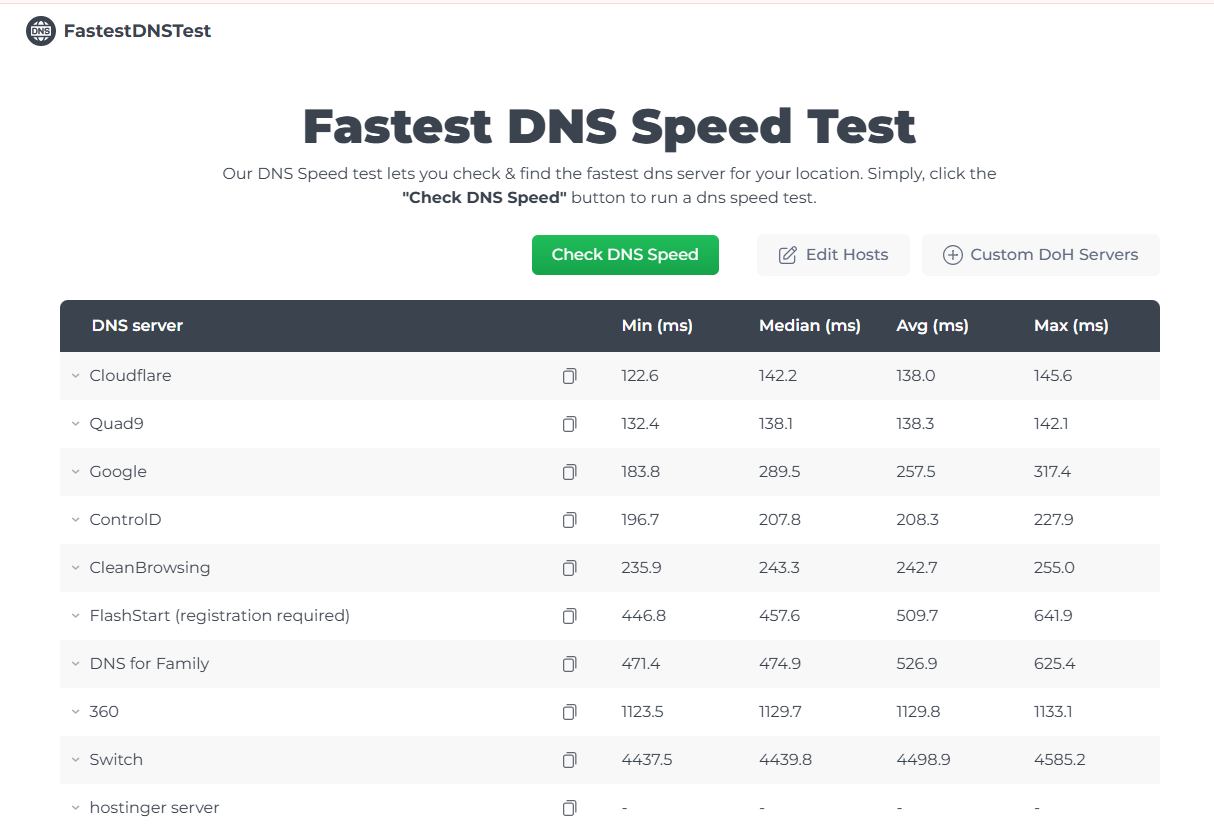Screen dimensions: 1214x832
Task: Click Quad9 average value 138.3
Action: [915, 424]
